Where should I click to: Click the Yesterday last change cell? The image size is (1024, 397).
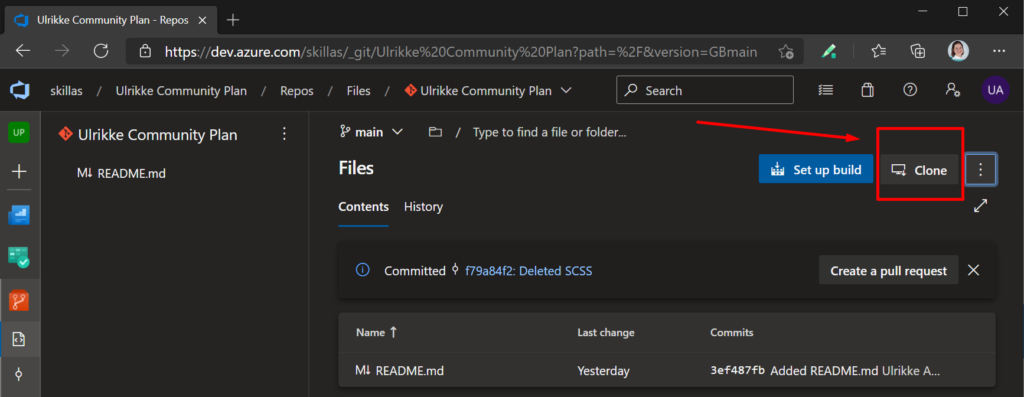pos(603,371)
